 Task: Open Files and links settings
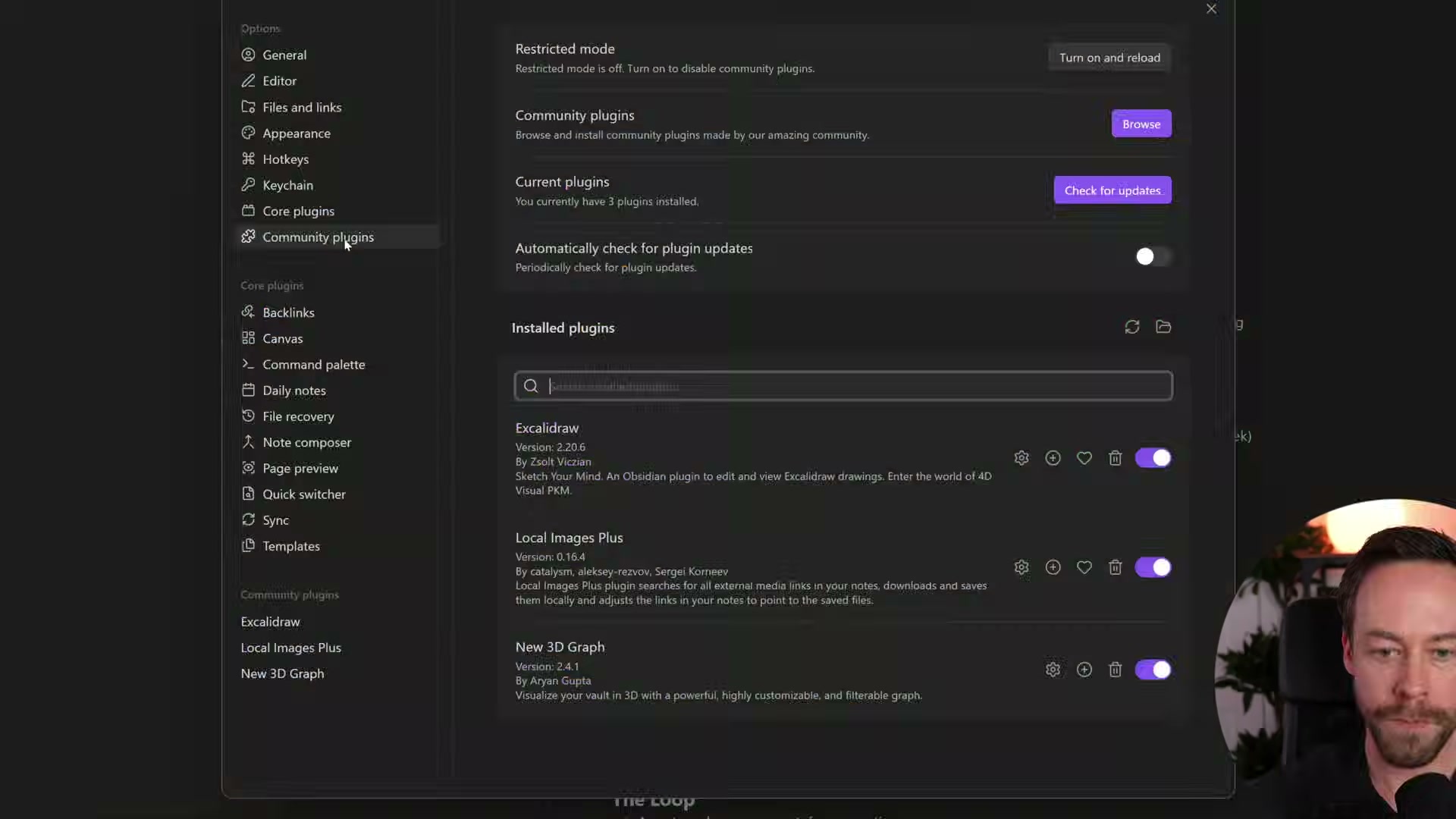pos(337,107)
